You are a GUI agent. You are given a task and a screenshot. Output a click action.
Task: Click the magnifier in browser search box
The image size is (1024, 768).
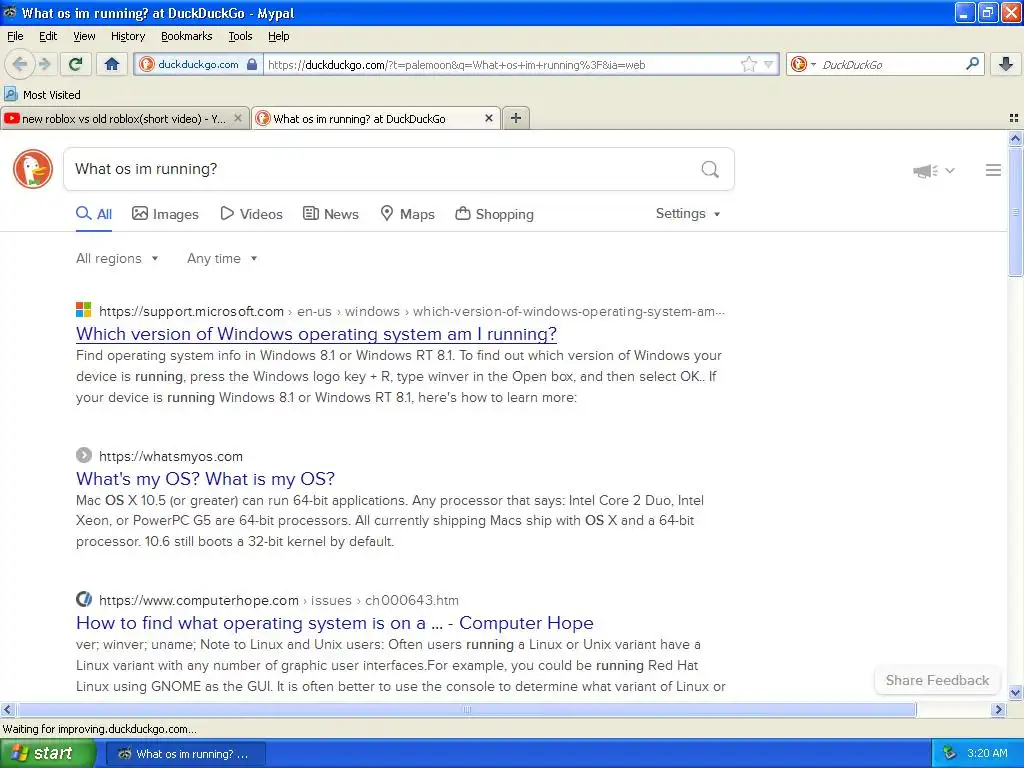[972, 63]
